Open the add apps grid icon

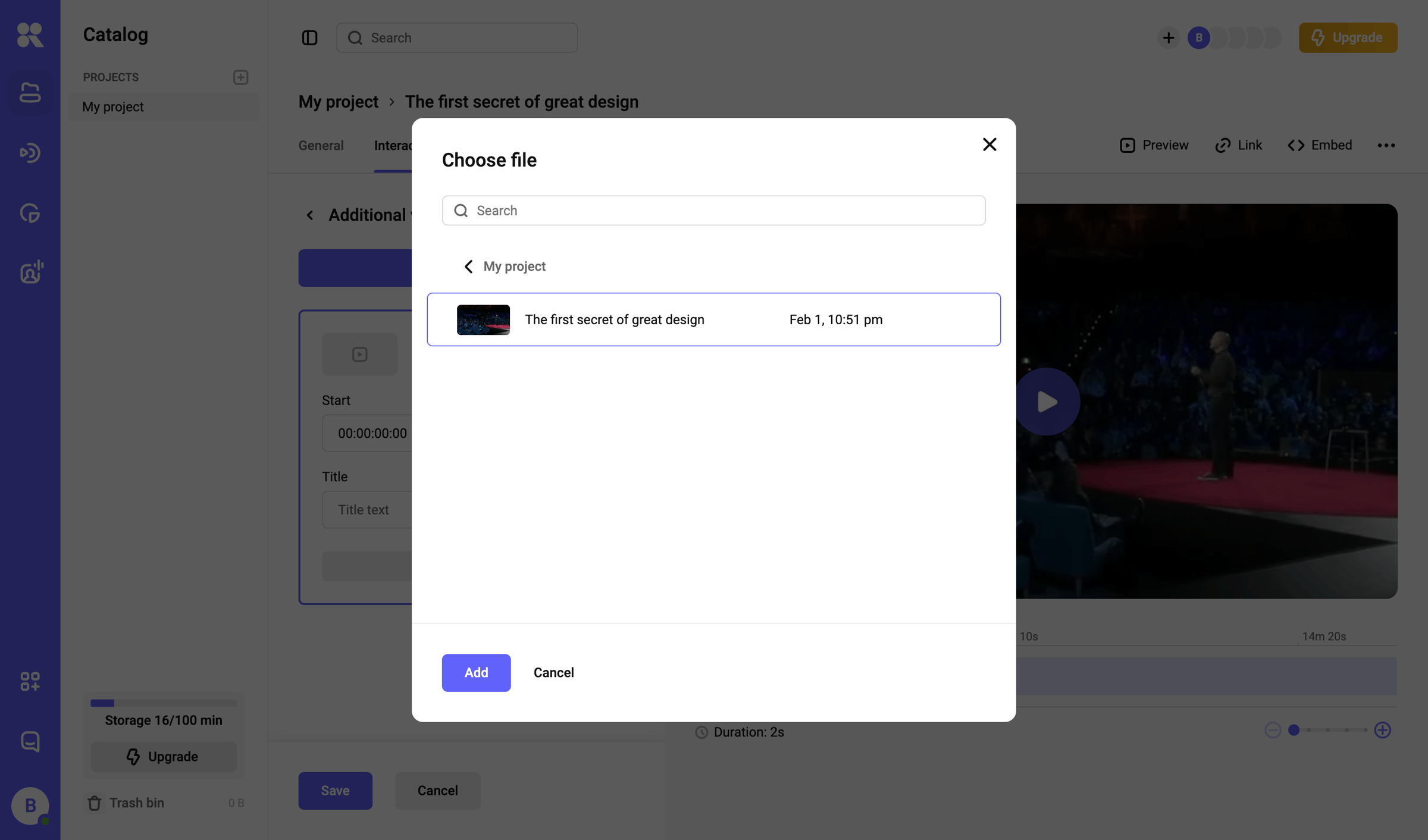(x=30, y=681)
